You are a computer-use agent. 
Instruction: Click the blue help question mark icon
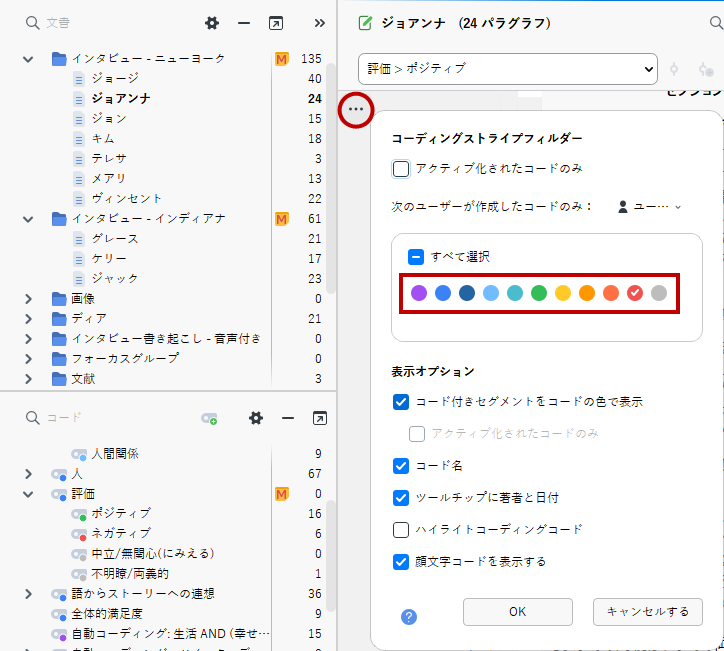[409, 617]
